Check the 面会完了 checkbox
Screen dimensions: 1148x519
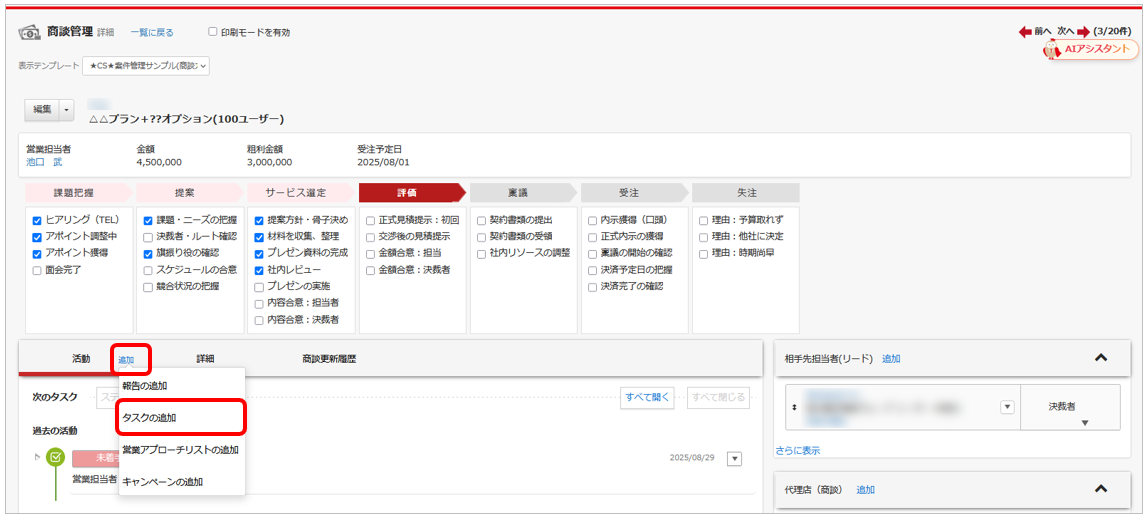click(37, 270)
